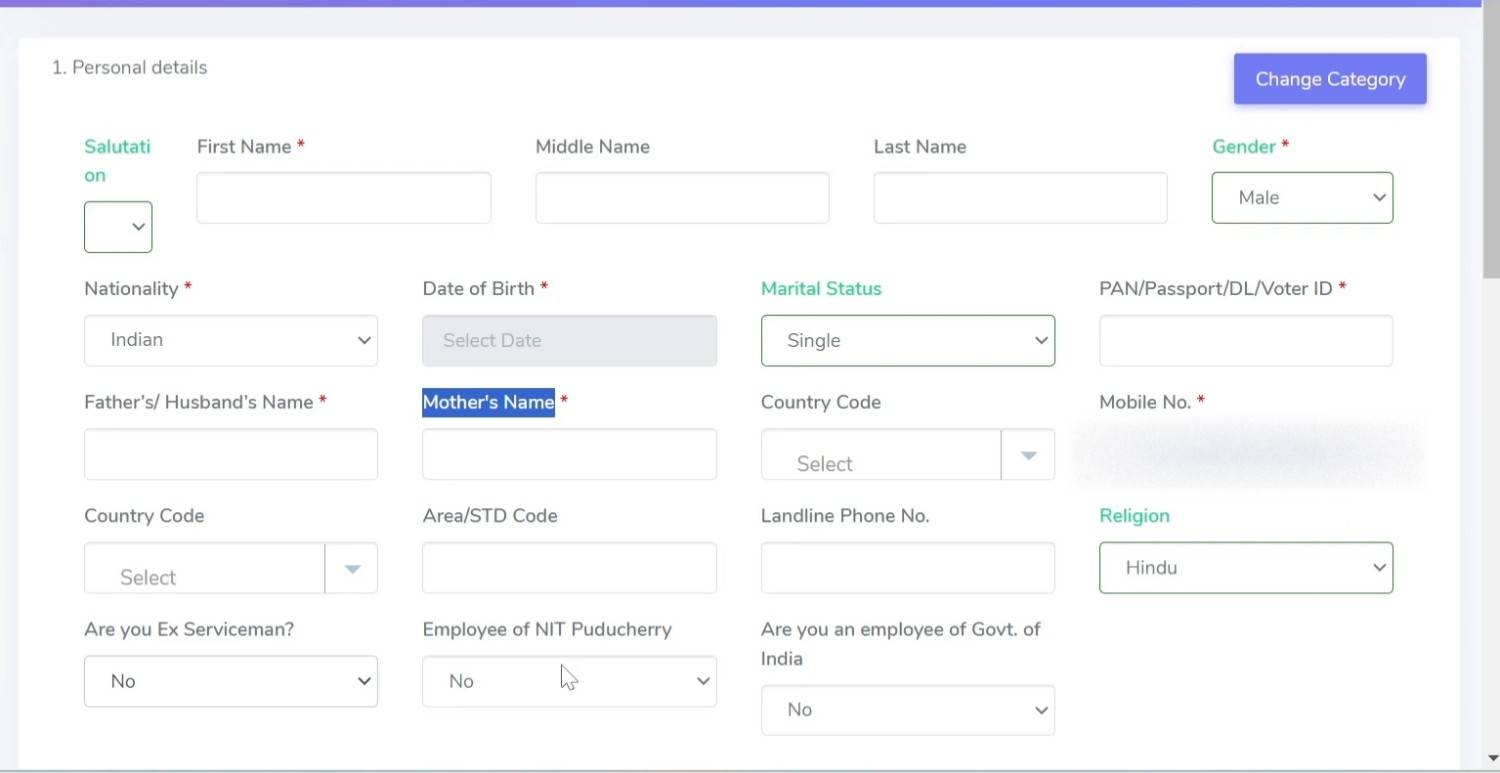1500x773 pixels.
Task: Open the Salutation dropdown
Action: [118, 227]
